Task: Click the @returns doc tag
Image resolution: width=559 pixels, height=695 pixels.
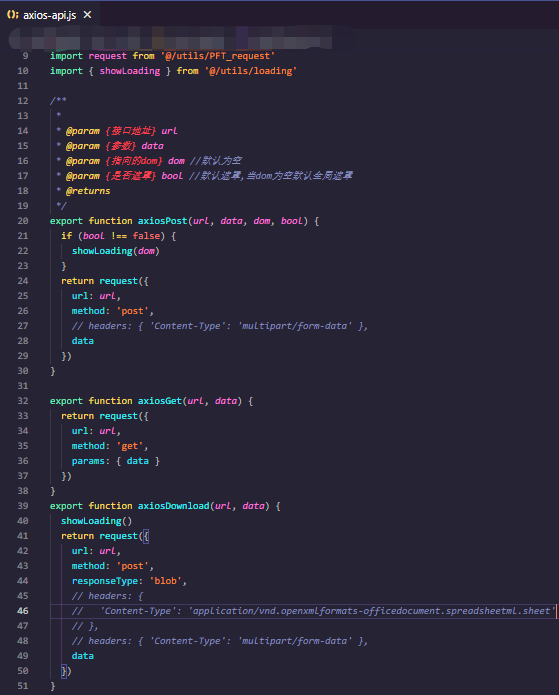Action: pyautogui.click(x=88, y=191)
